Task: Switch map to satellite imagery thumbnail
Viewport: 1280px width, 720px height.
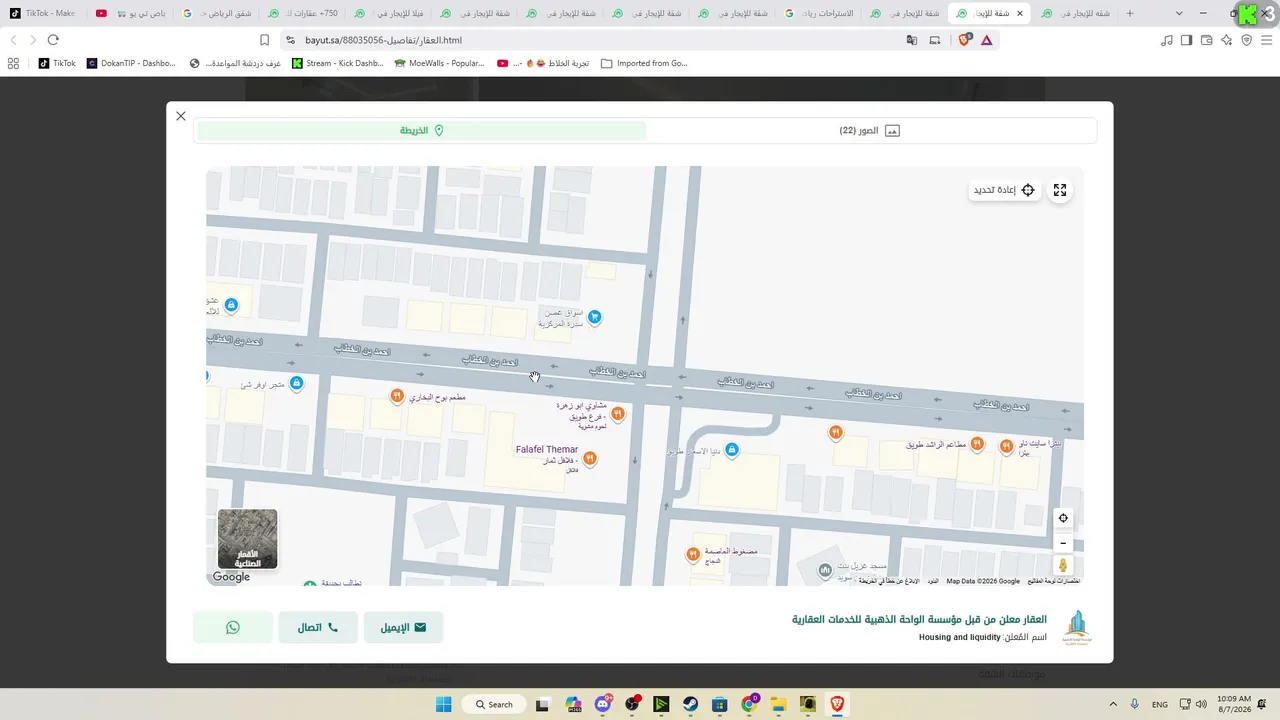Action: coord(248,539)
